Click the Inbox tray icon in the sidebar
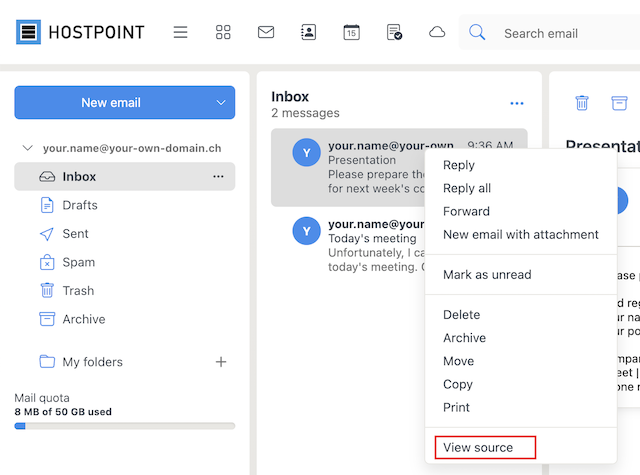 [47, 176]
